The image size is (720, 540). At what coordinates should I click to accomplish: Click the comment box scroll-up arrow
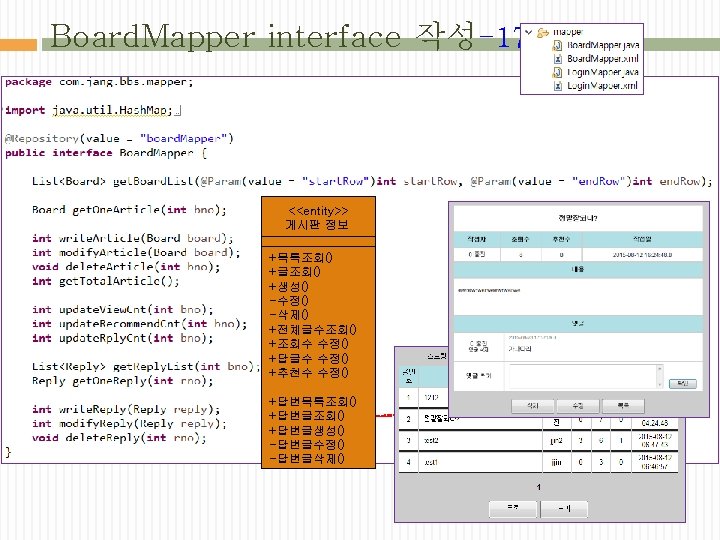tap(660, 368)
